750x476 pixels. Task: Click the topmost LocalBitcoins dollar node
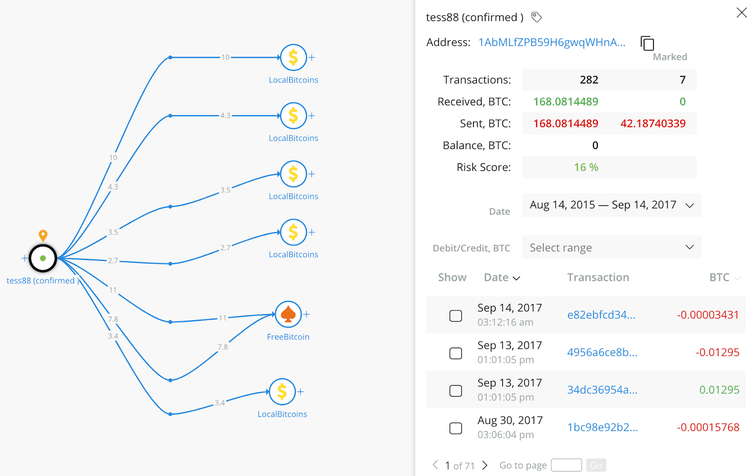pyautogui.click(x=293, y=58)
